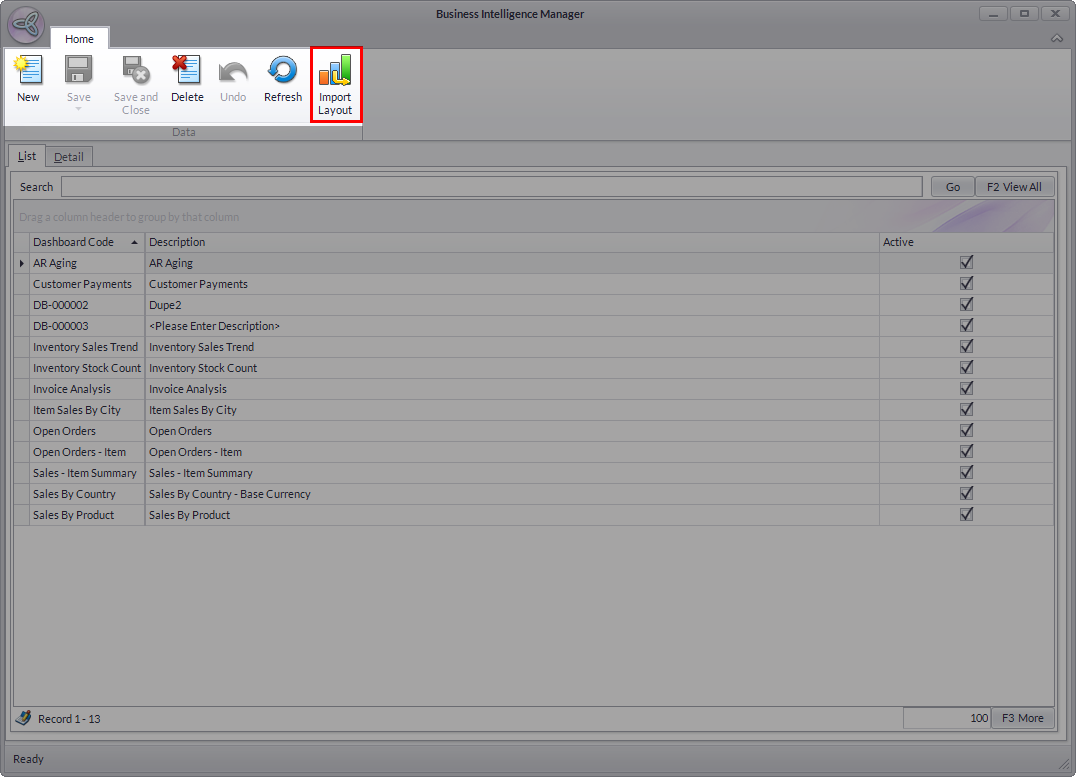1076x777 pixels.
Task: Click the record status icon at bottom left
Action: 24,718
